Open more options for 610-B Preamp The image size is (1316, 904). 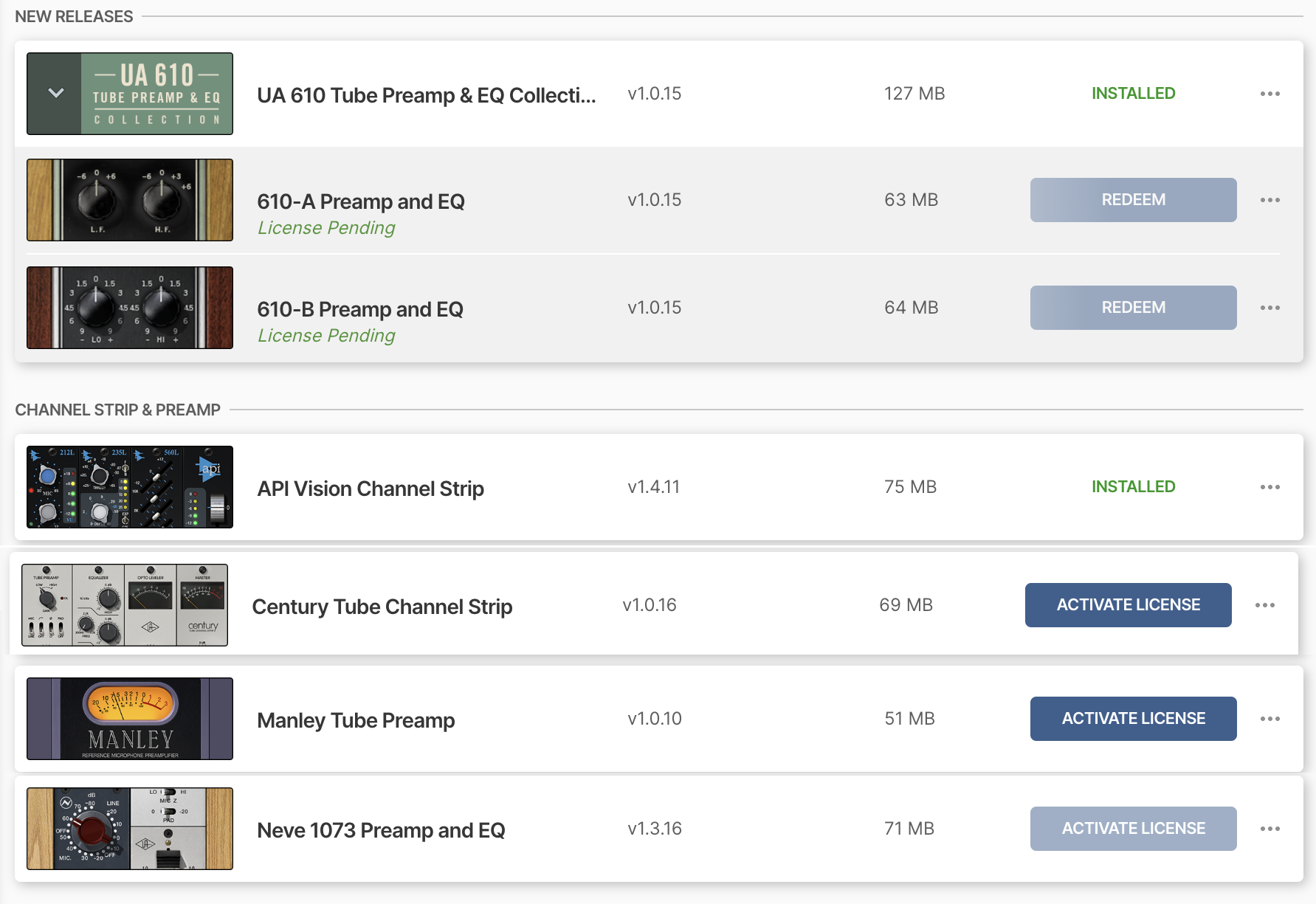click(1270, 308)
